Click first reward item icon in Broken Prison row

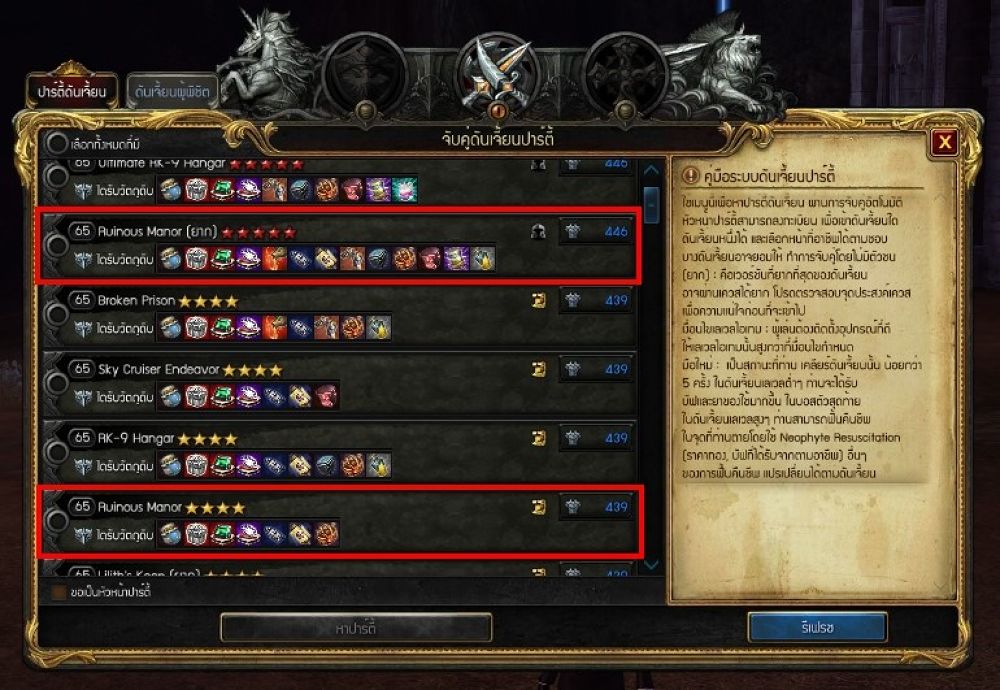171,328
